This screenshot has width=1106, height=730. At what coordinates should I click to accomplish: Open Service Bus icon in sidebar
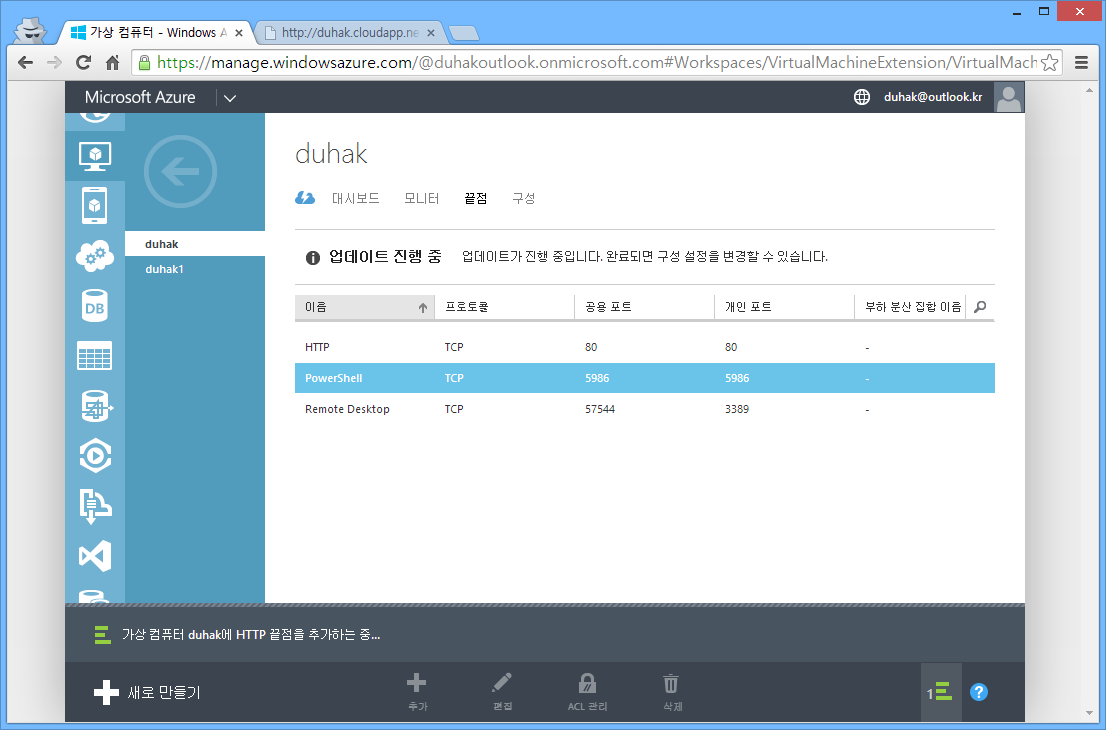pyautogui.click(x=95, y=506)
